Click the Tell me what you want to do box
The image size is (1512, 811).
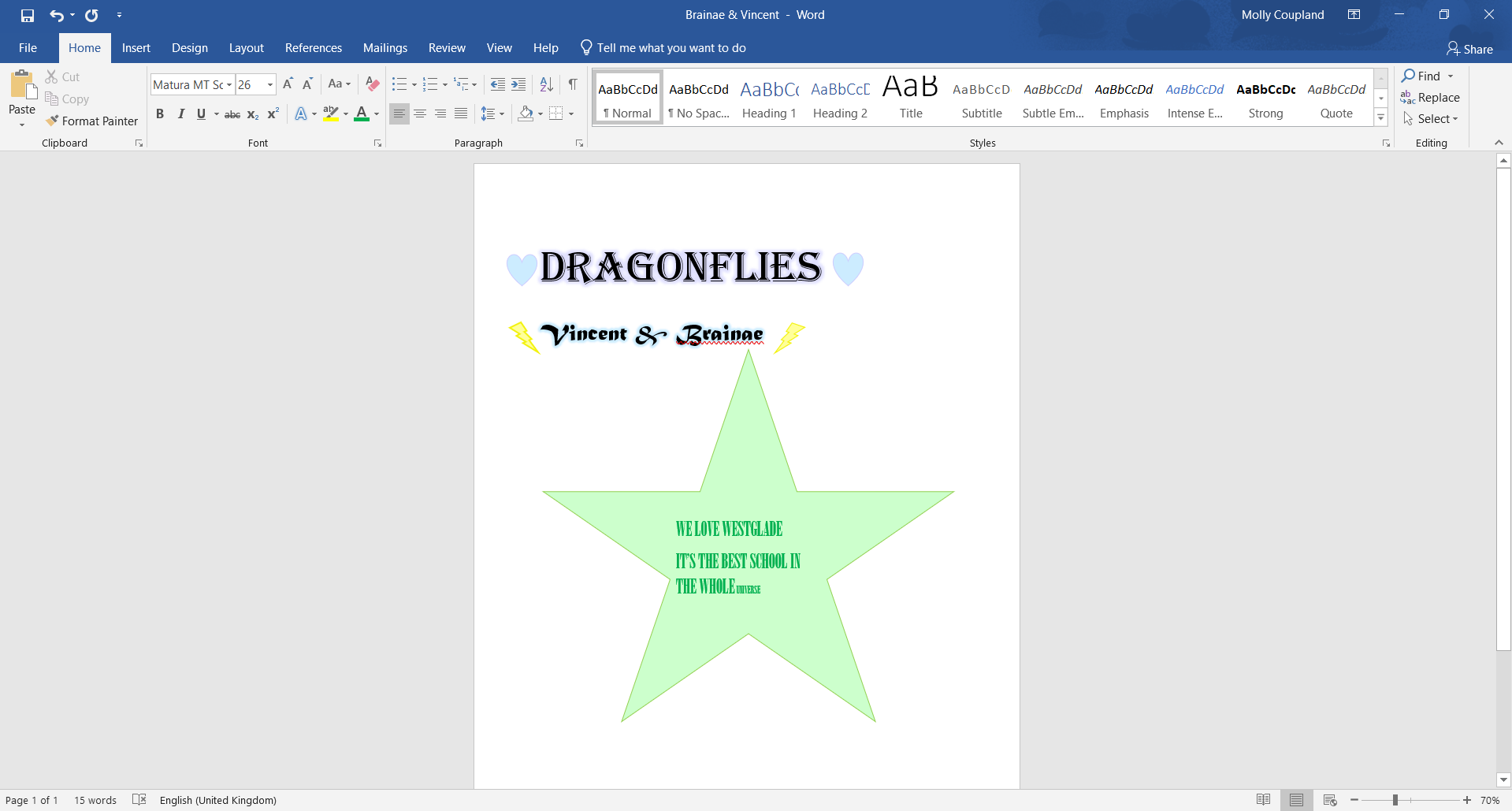point(671,48)
